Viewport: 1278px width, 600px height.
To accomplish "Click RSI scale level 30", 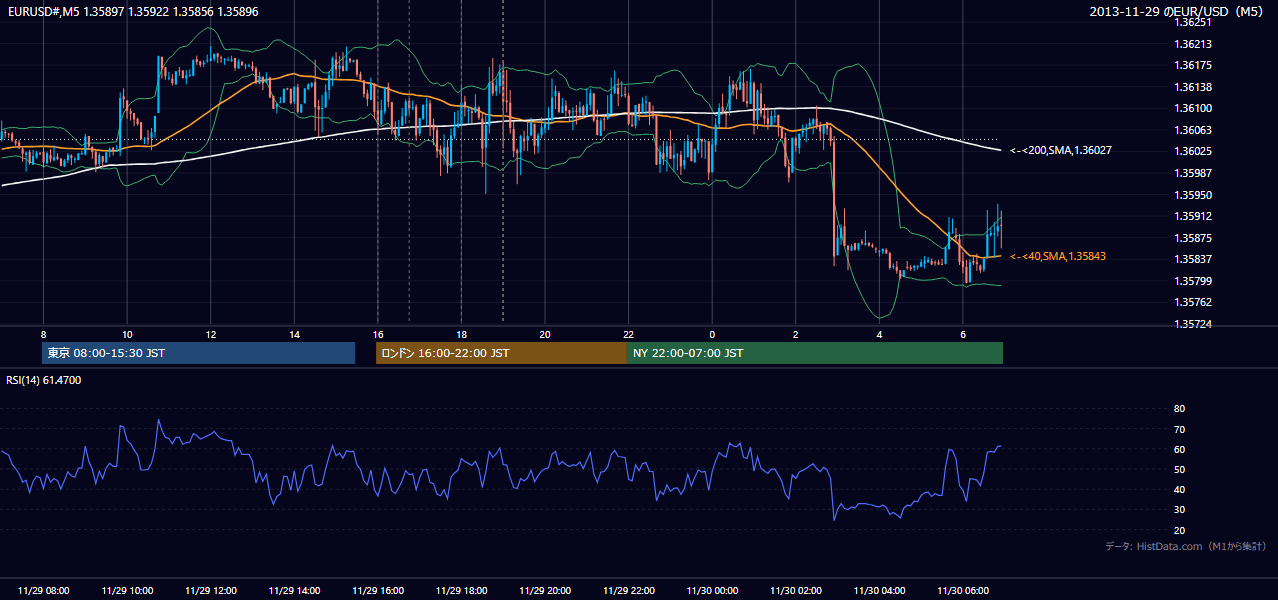I will (1179, 510).
